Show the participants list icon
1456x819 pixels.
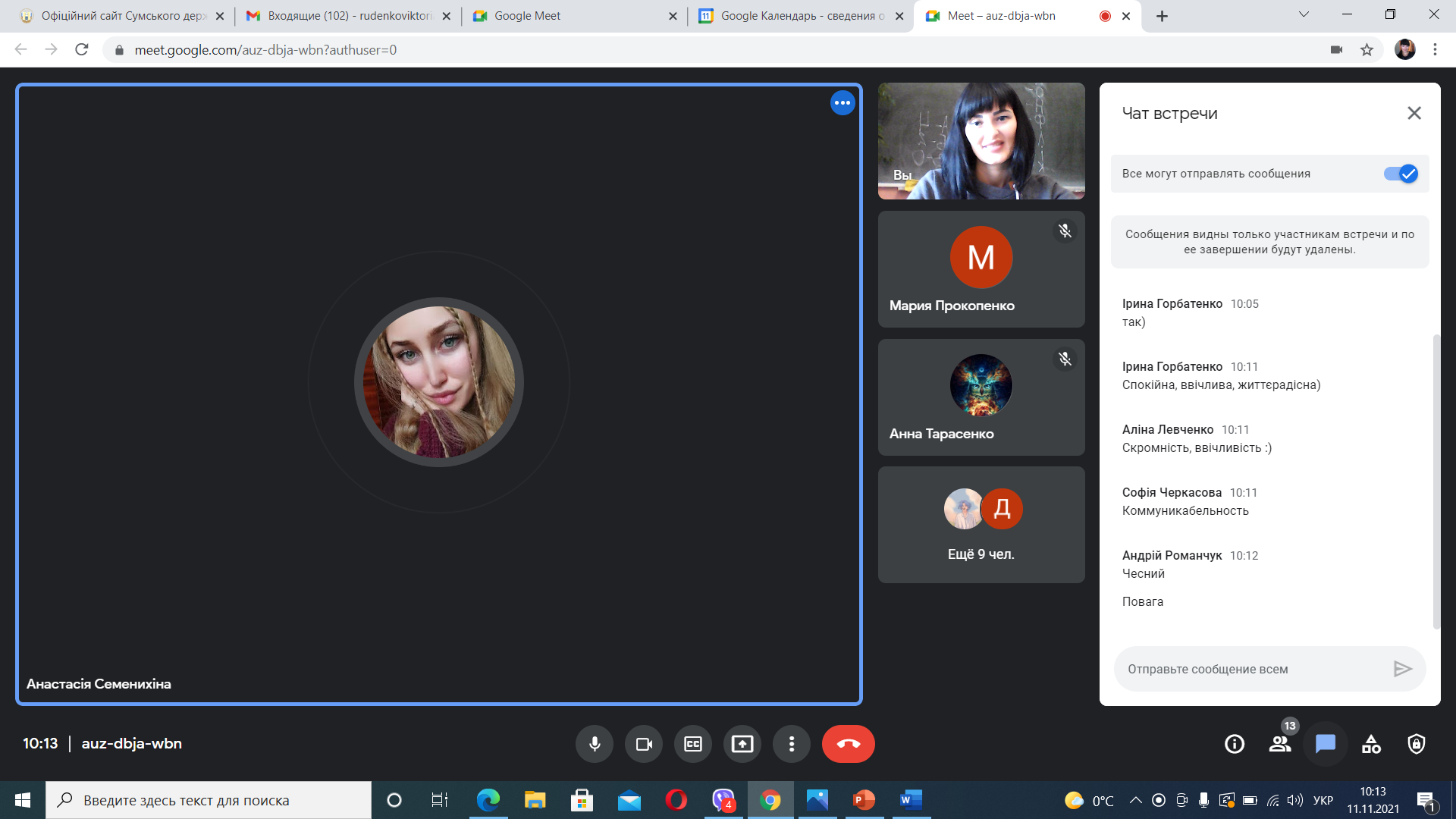[1280, 744]
